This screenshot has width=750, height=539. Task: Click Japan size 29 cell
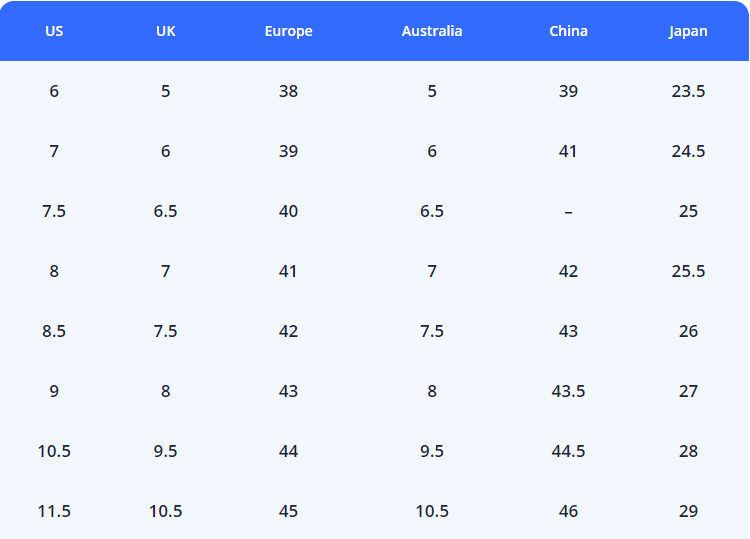pyautogui.click(x=688, y=511)
